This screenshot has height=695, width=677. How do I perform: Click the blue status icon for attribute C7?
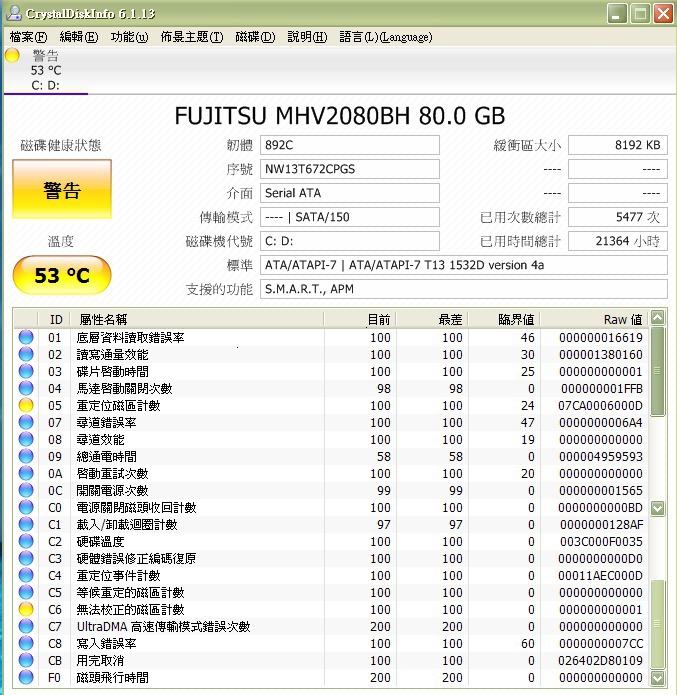26,626
